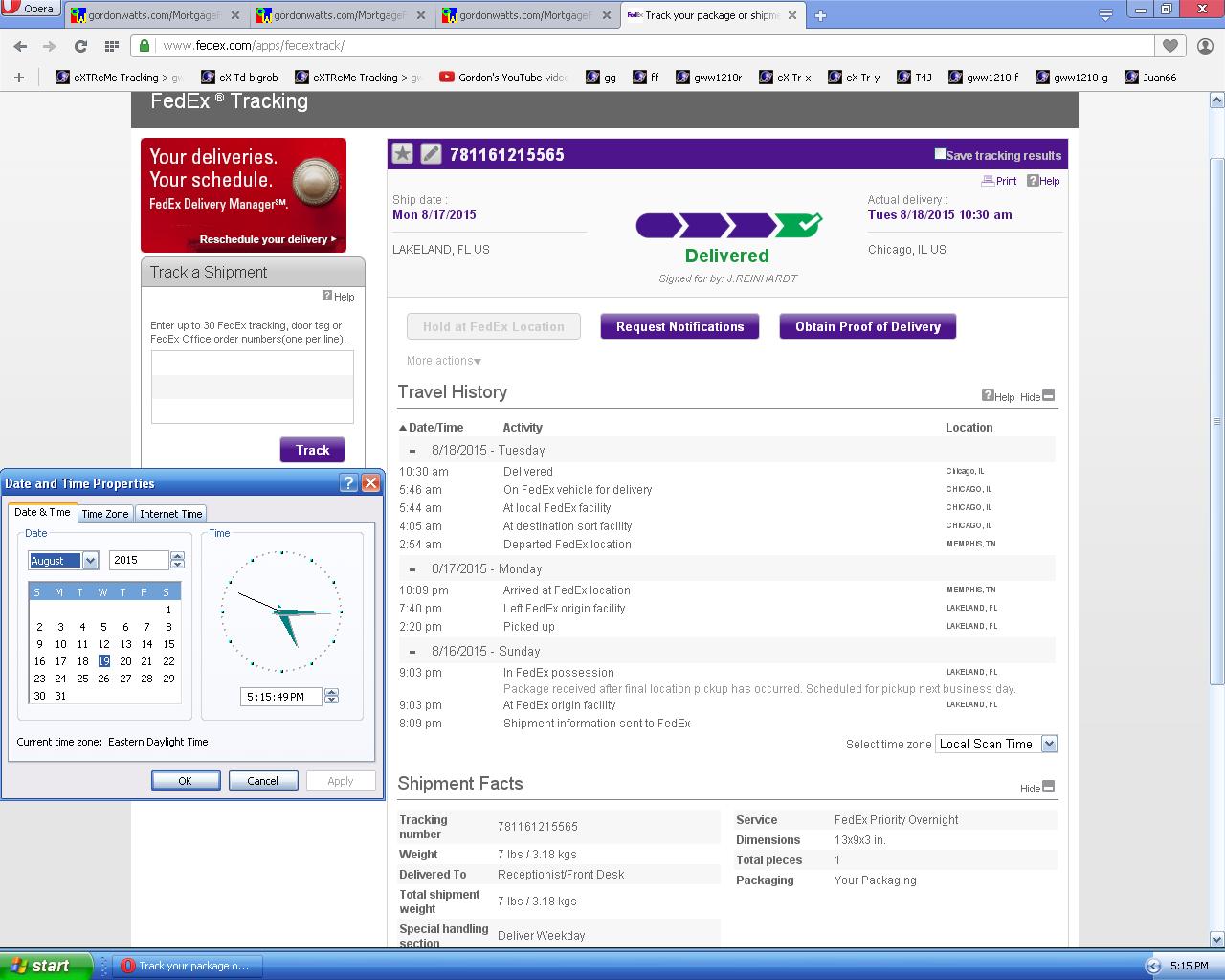1225x980 pixels.
Task: Collapse the 8/18/2015 Tuesday history group
Action: pos(412,451)
